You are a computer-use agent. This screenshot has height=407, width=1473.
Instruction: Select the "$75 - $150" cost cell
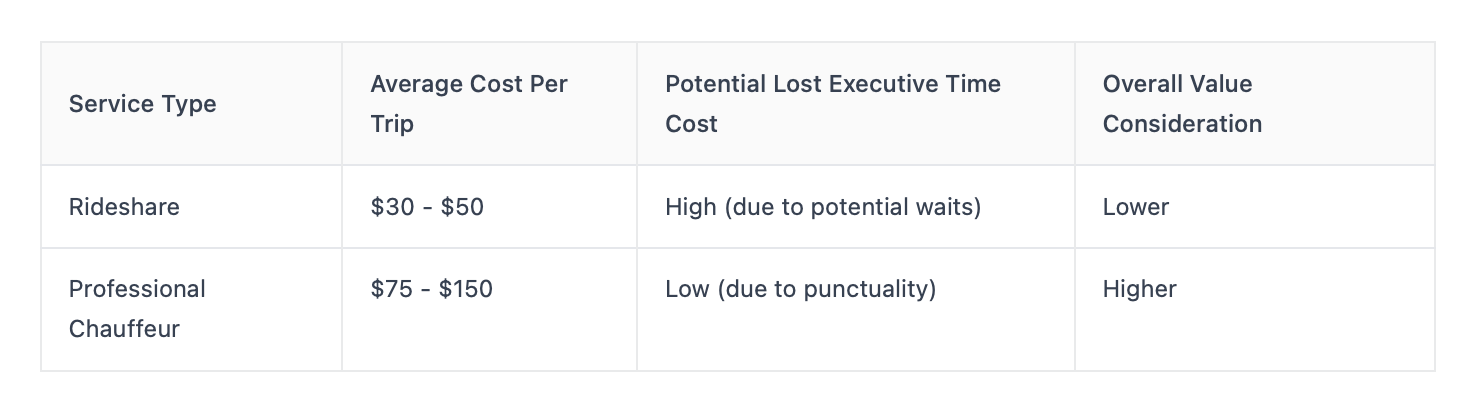(x=431, y=289)
